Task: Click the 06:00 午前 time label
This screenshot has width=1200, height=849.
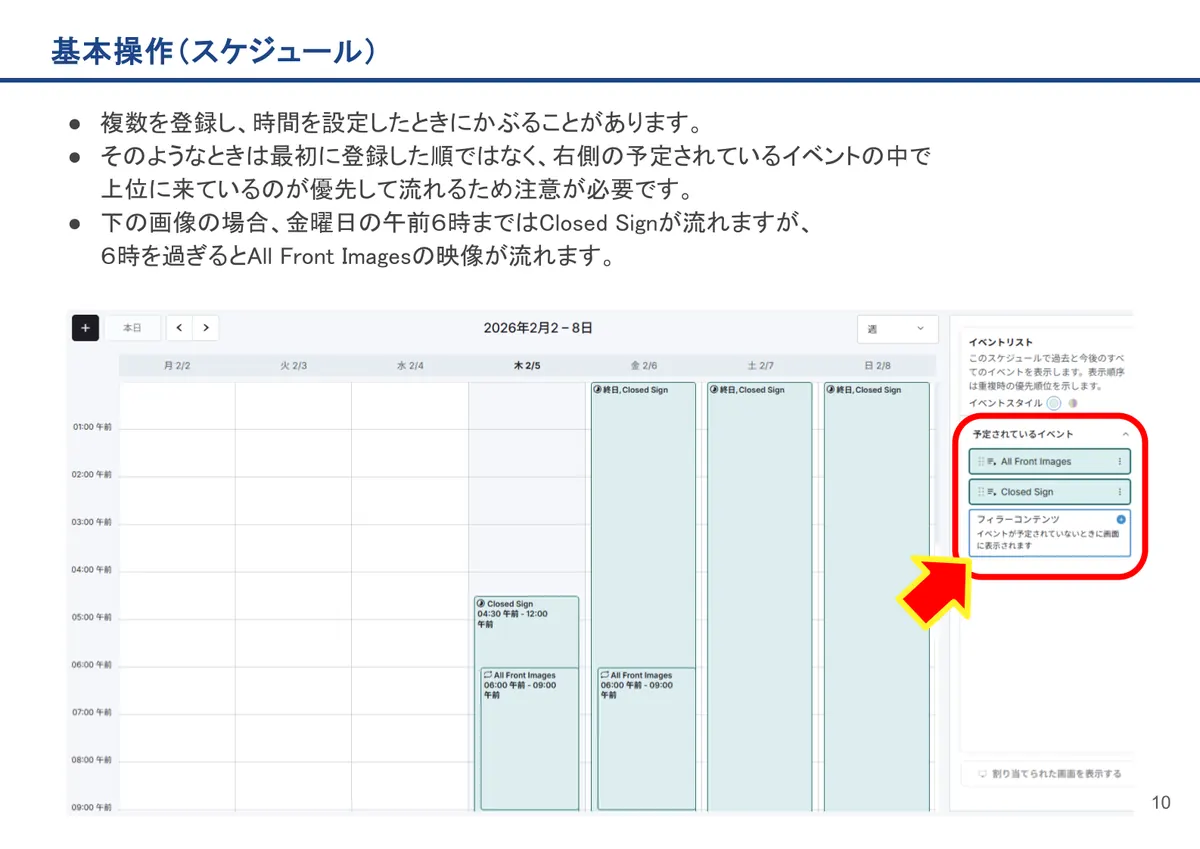Action: click(x=92, y=664)
